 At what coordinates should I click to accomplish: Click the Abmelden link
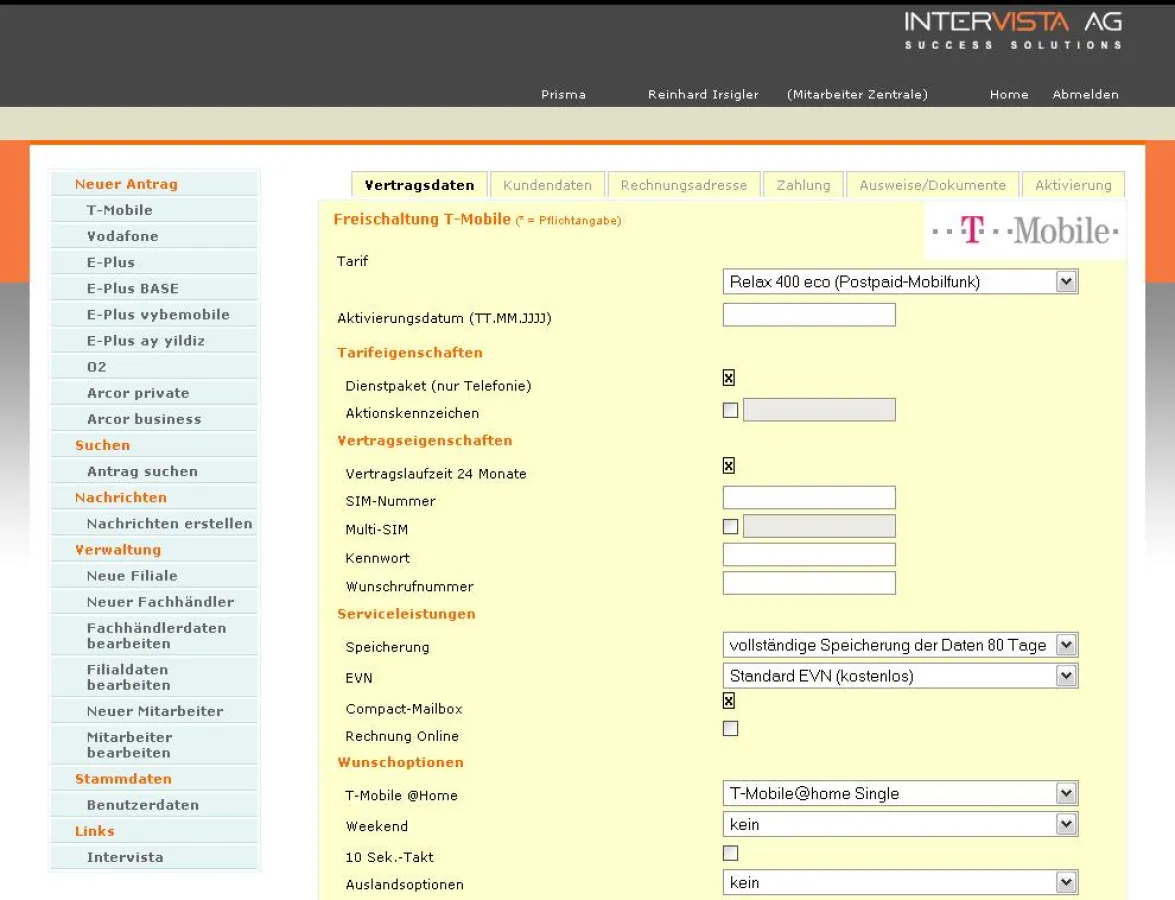point(1085,94)
